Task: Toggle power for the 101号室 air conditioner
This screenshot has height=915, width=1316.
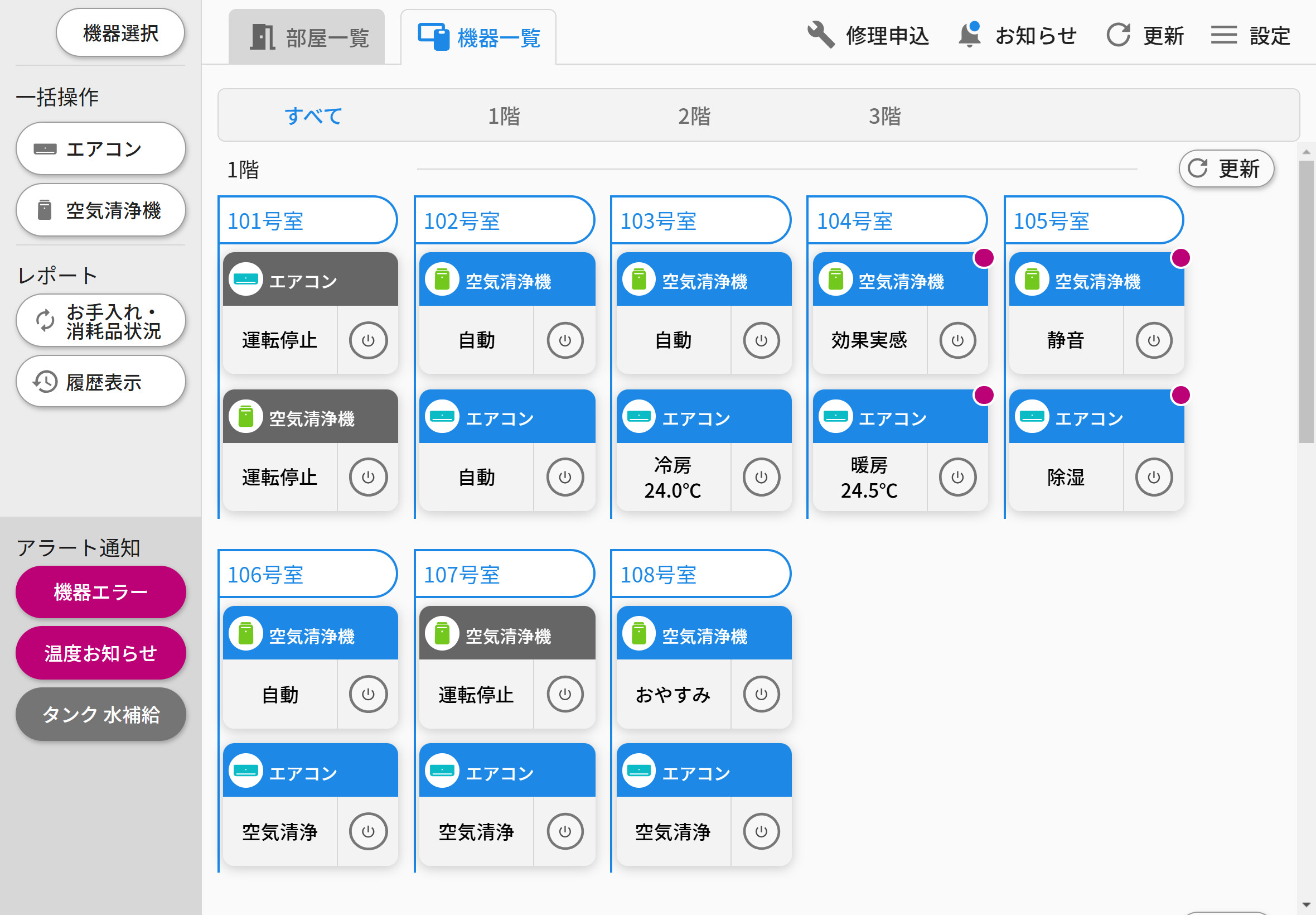Action: (367, 340)
